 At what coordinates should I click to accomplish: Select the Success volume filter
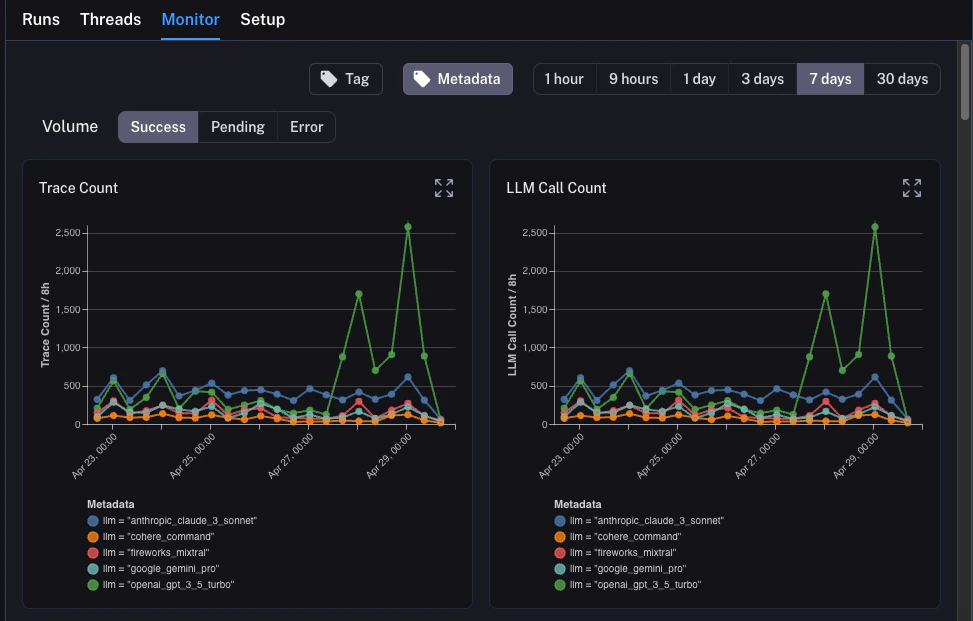[x=157, y=127]
